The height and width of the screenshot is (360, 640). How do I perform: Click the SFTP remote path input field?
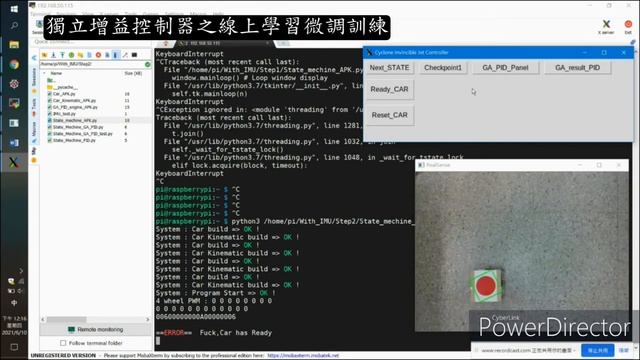(x=92, y=64)
